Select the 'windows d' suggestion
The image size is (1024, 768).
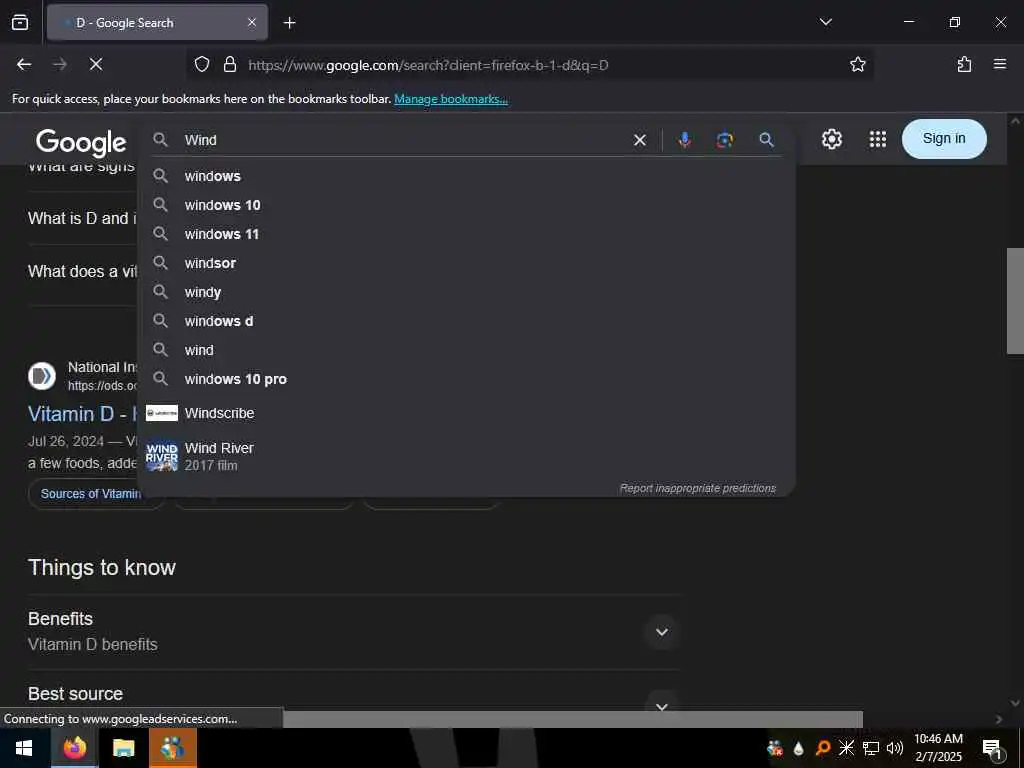click(466, 321)
